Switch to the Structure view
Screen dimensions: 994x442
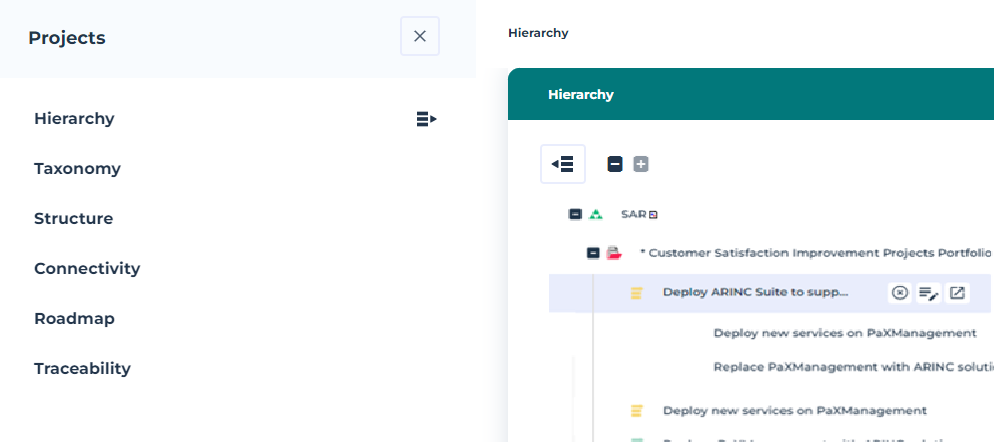click(x=73, y=219)
